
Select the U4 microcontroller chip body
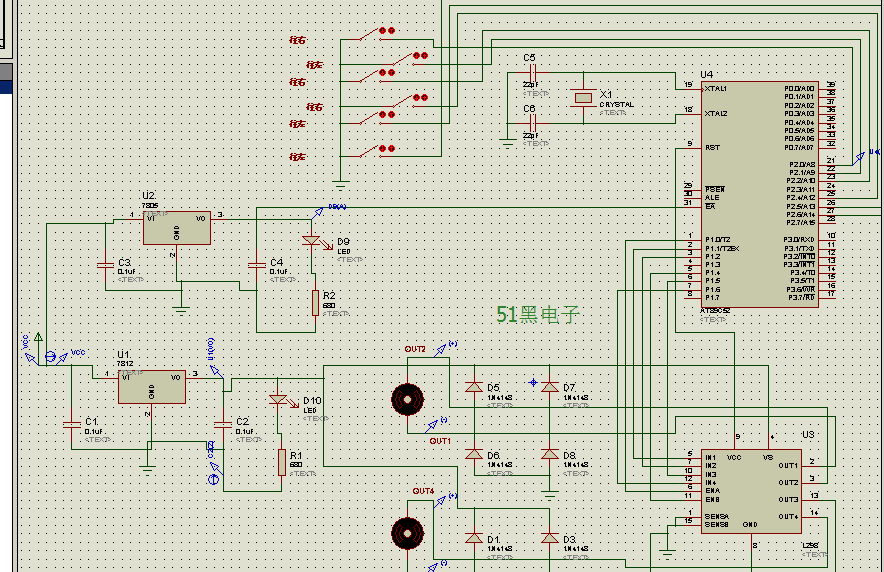pyautogui.click(x=758, y=194)
